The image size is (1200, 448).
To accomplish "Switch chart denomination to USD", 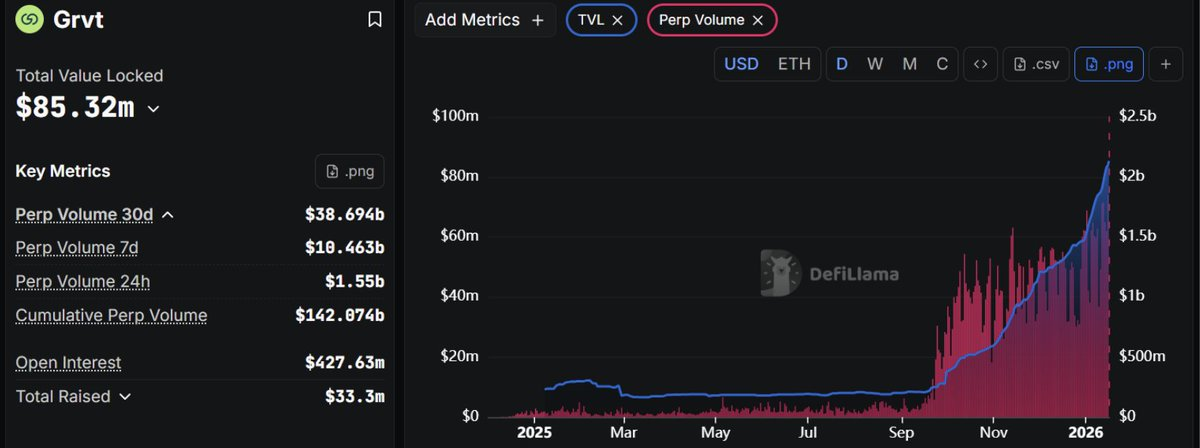I will click(x=741, y=64).
